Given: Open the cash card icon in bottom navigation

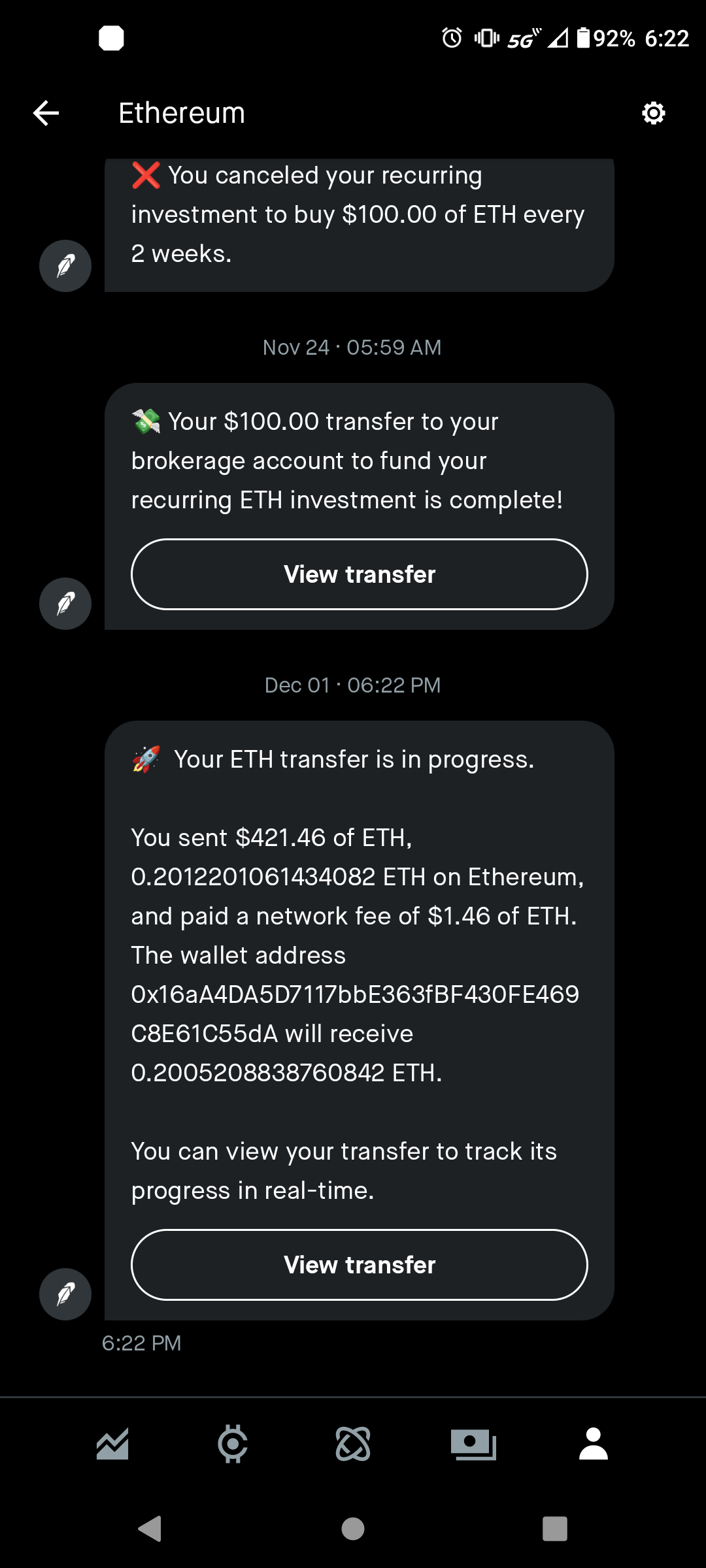Looking at the screenshot, I should tap(473, 1444).
